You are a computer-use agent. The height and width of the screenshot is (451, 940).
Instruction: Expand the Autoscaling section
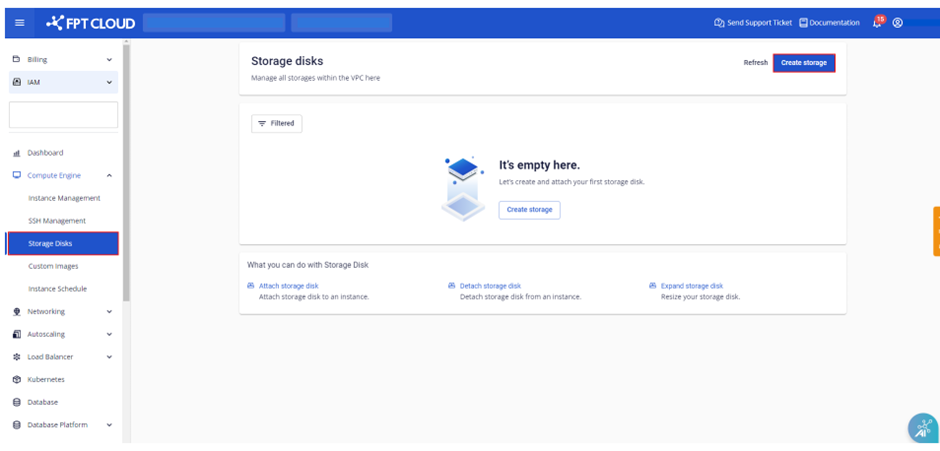click(109, 335)
